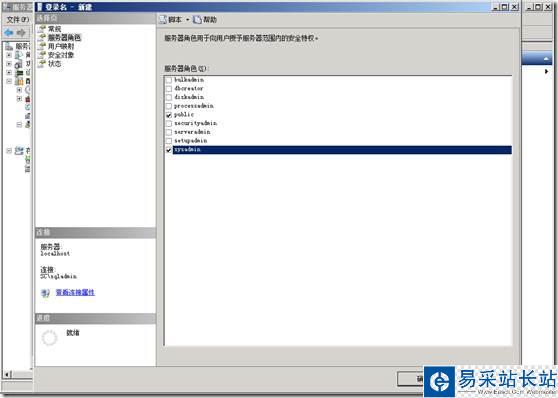
Task: Switch to the 用户映射 page
Action: (61, 46)
